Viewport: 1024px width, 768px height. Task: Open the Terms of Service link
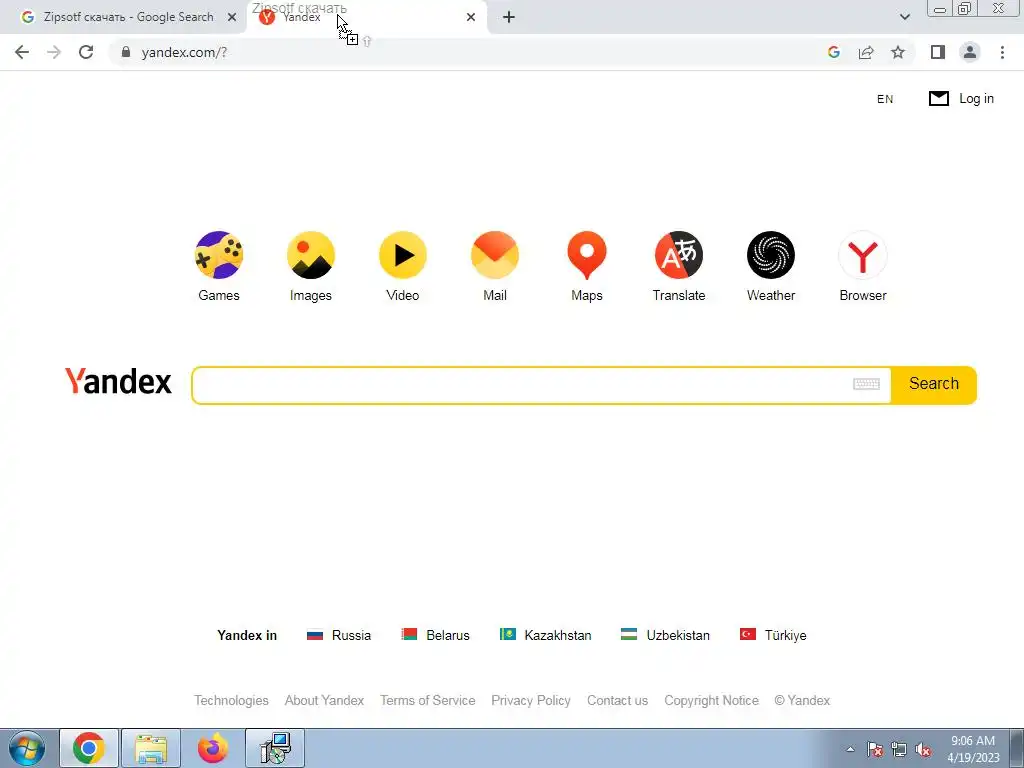tap(428, 701)
